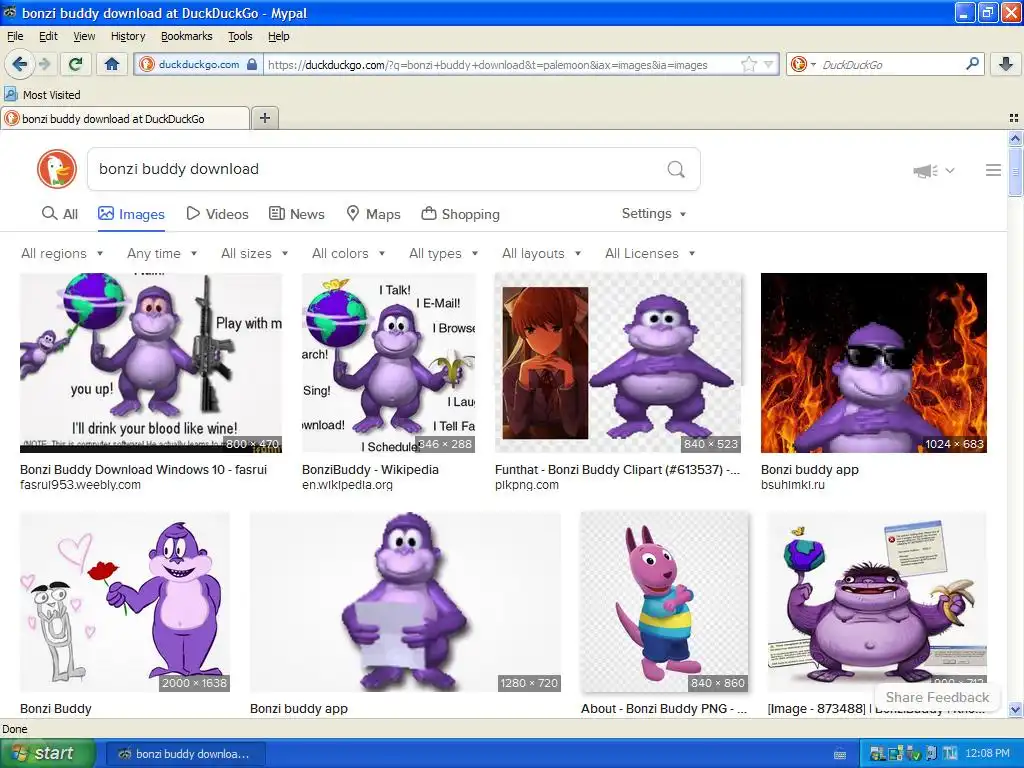
Task: Open the BonziBuddy - Wikipedia title link
Action: (x=370, y=470)
